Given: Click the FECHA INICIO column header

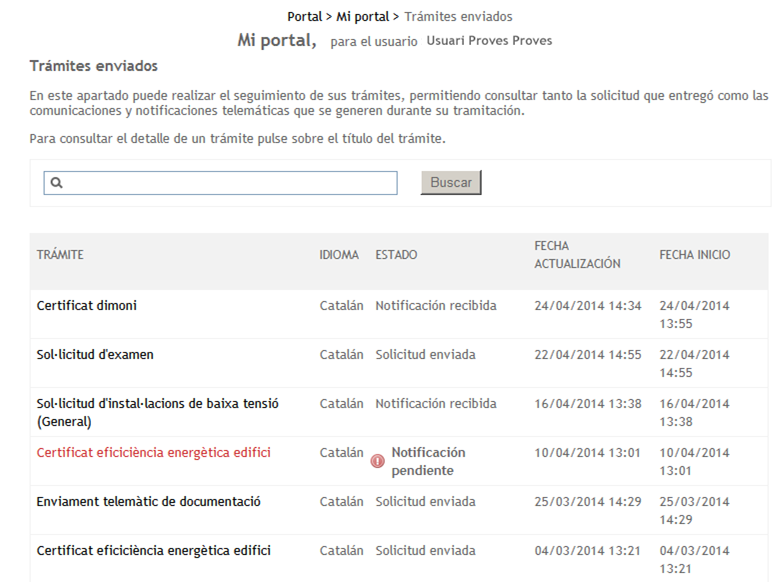Looking at the screenshot, I should [694, 255].
